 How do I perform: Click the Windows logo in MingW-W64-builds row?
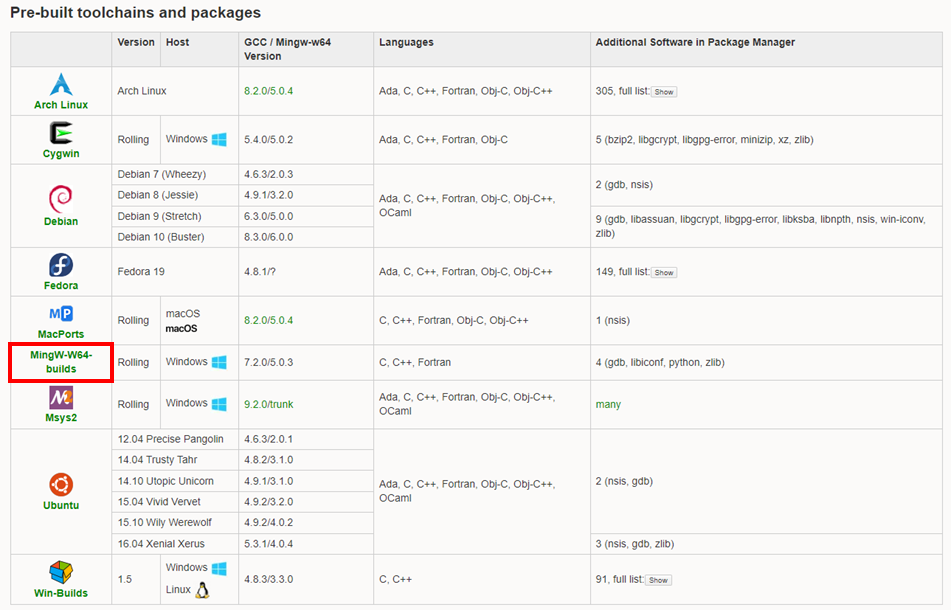[x=219, y=362]
